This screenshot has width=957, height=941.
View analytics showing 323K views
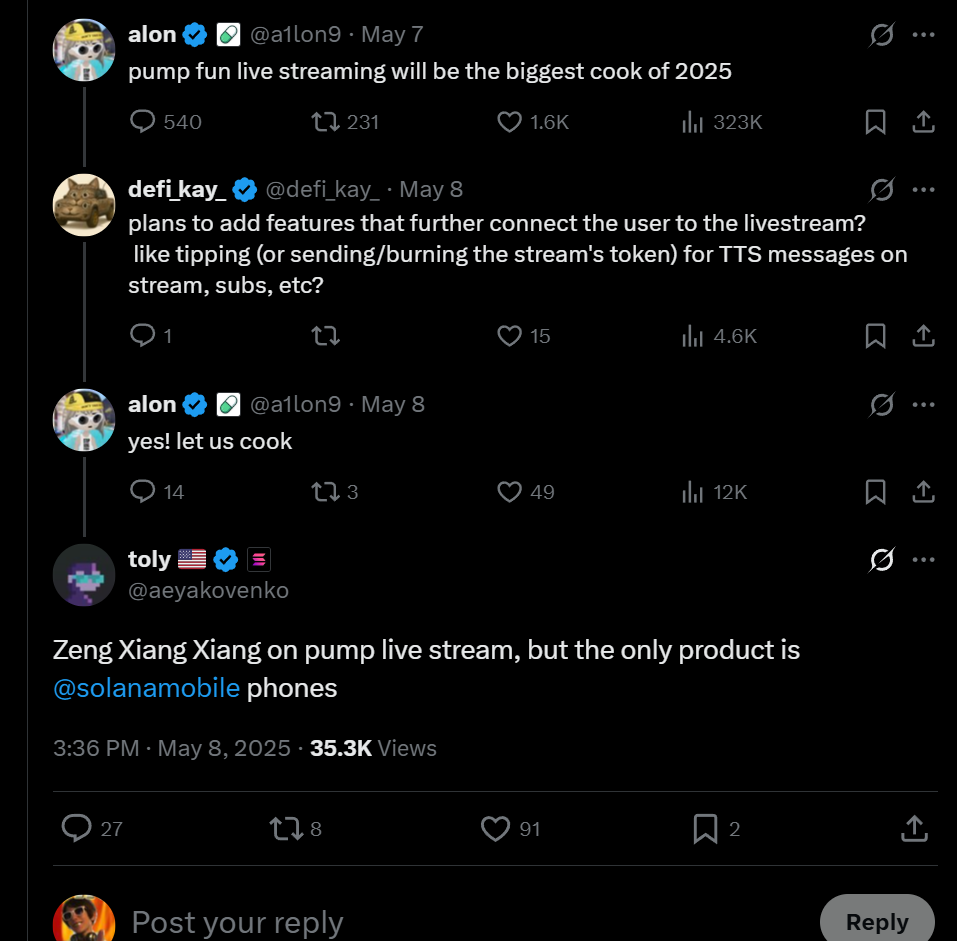722,122
